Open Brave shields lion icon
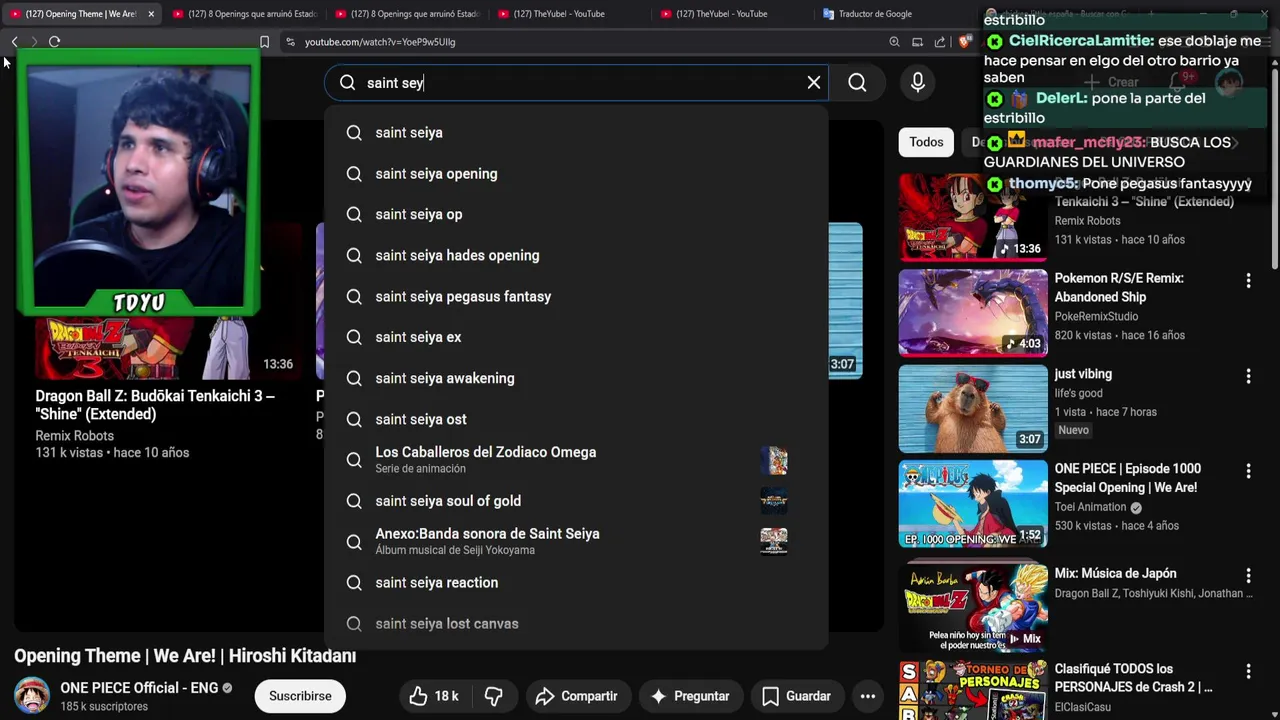Image resolution: width=1280 pixels, height=720 pixels. [x=964, y=42]
